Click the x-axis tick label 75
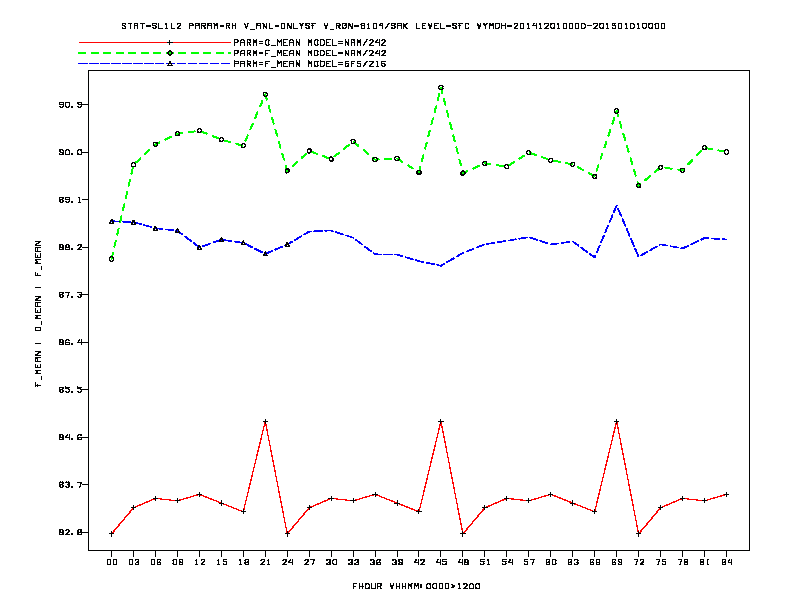Viewport: 792px width, 612px height. pos(661,562)
